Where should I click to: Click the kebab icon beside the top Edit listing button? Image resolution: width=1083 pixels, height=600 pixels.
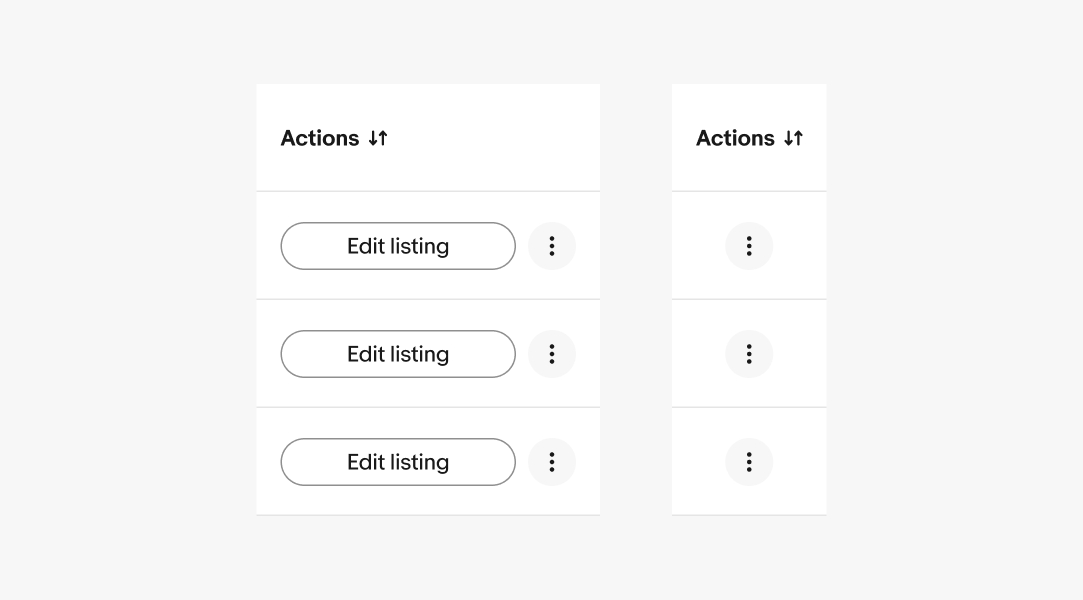coord(552,246)
